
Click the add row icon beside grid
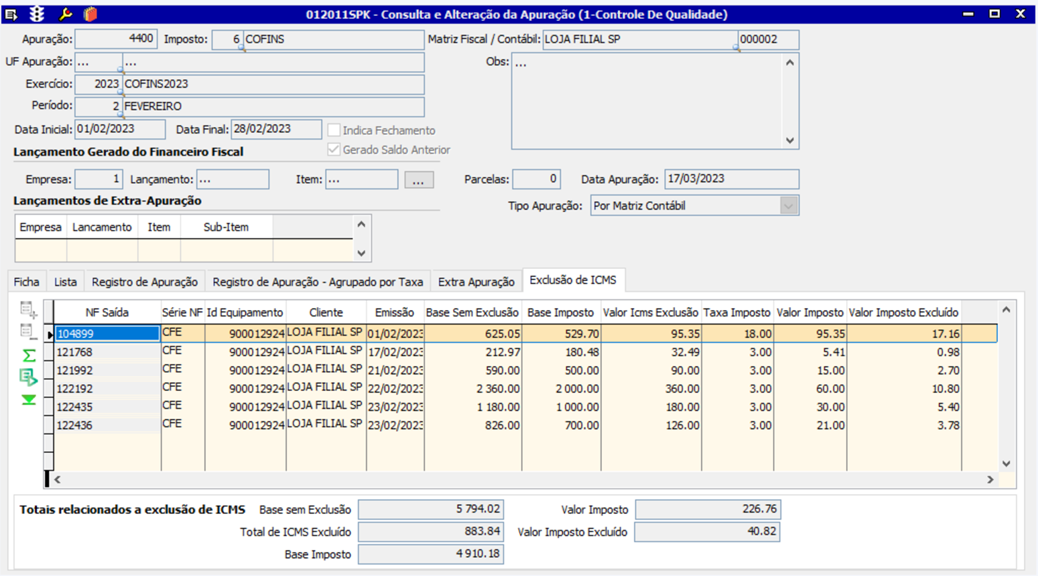tap(28, 310)
